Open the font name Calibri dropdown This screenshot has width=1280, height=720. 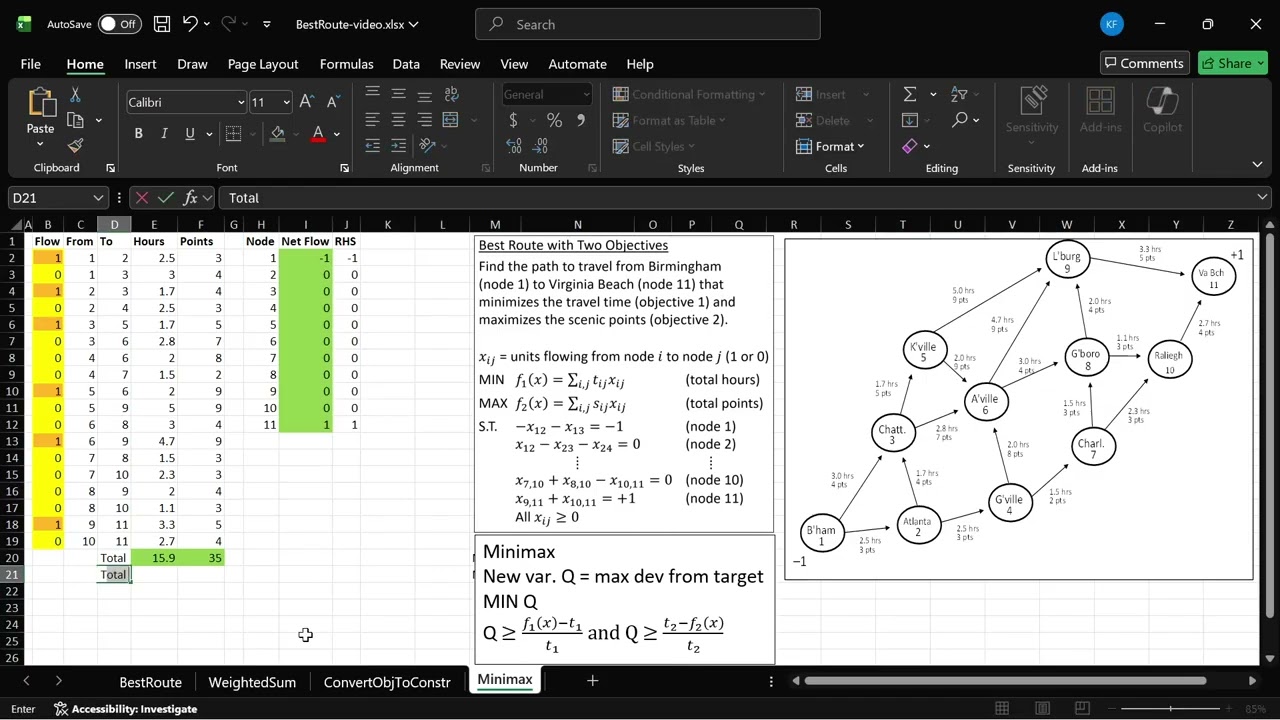(241, 102)
